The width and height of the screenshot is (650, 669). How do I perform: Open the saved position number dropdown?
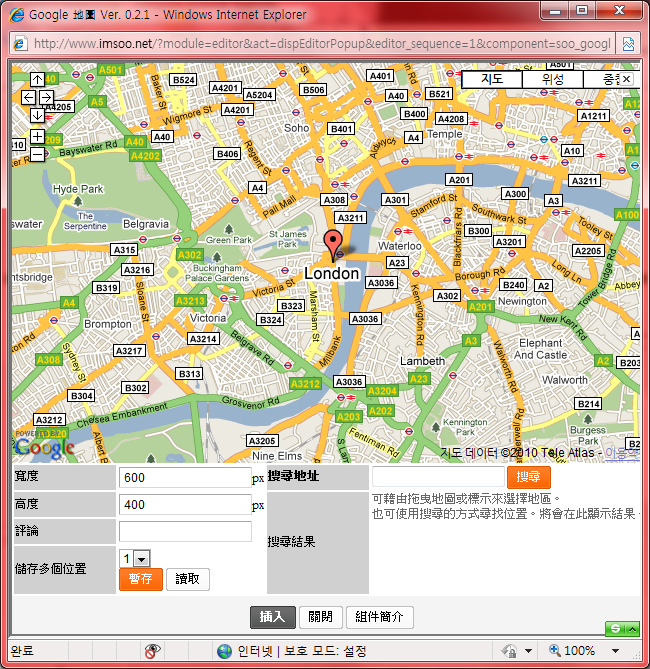coord(142,558)
